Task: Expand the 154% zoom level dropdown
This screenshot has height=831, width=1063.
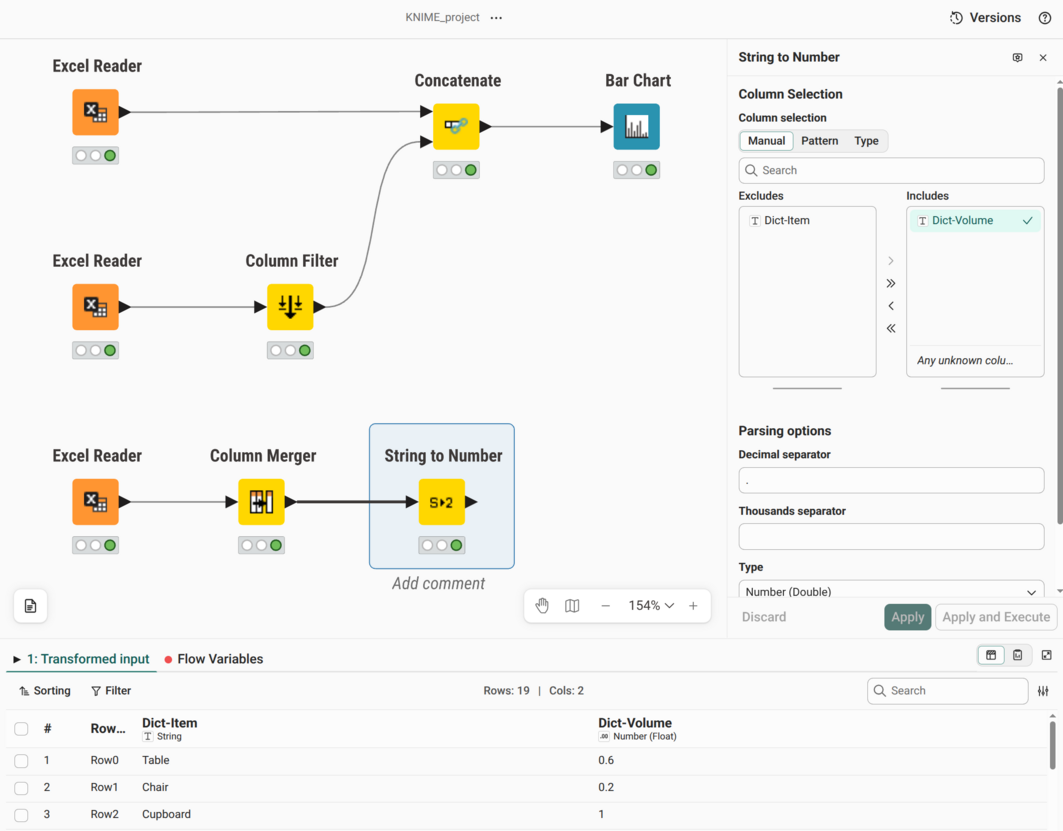Action: click(x=651, y=605)
